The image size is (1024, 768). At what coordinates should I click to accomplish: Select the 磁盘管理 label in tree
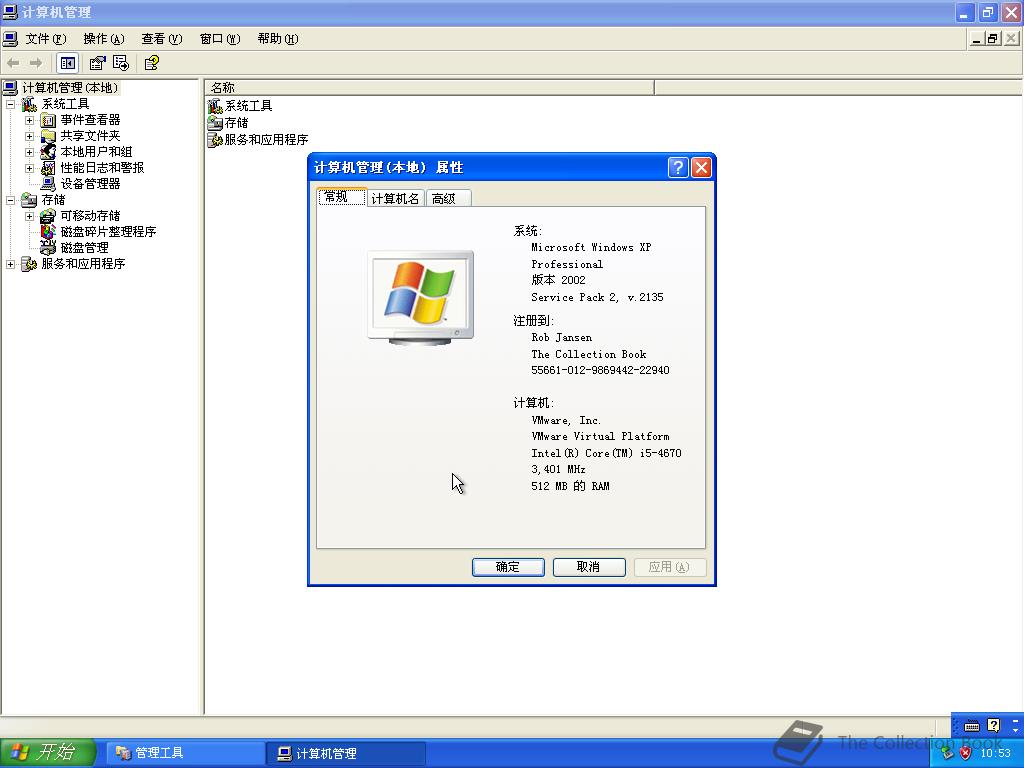85,248
